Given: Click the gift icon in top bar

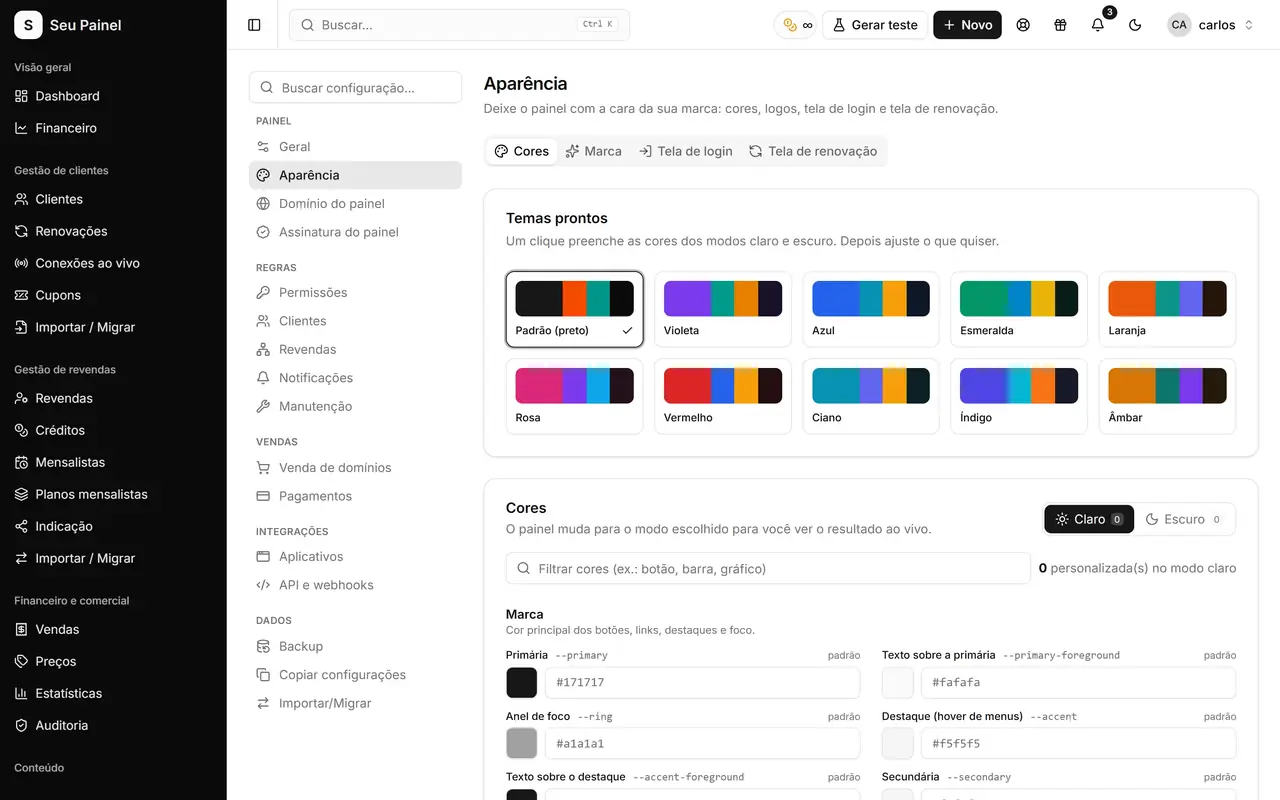Looking at the screenshot, I should [1060, 25].
